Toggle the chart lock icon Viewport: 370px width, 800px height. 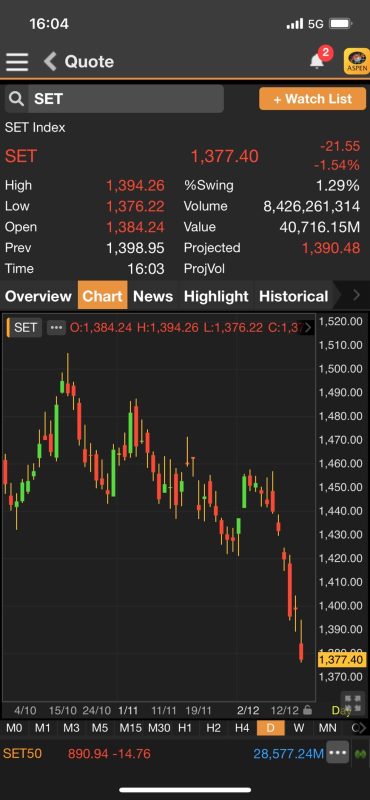[307, 710]
